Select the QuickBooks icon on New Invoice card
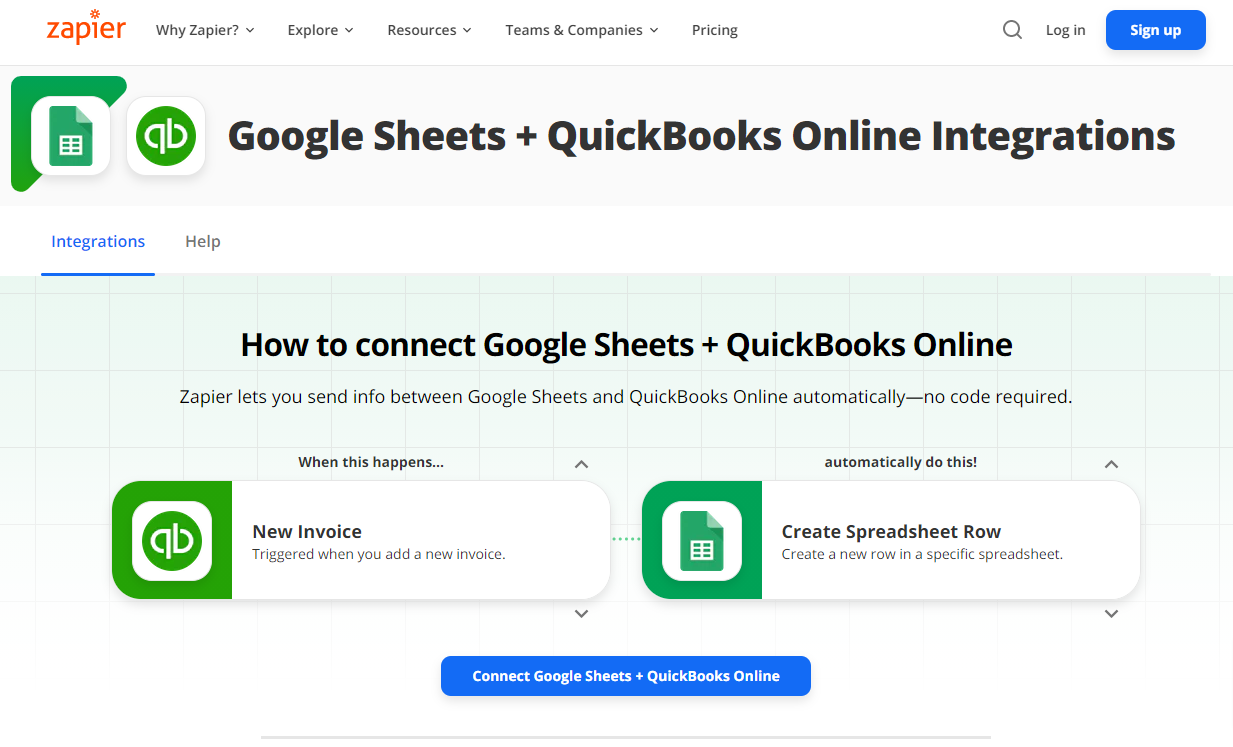The image size is (1233, 747). point(172,541)
